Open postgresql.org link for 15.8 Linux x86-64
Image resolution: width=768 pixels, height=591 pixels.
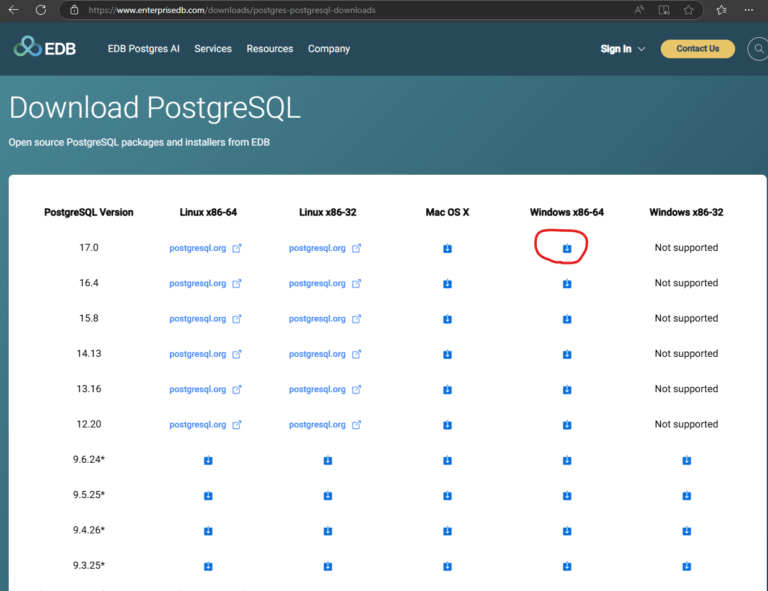[205, 319]
